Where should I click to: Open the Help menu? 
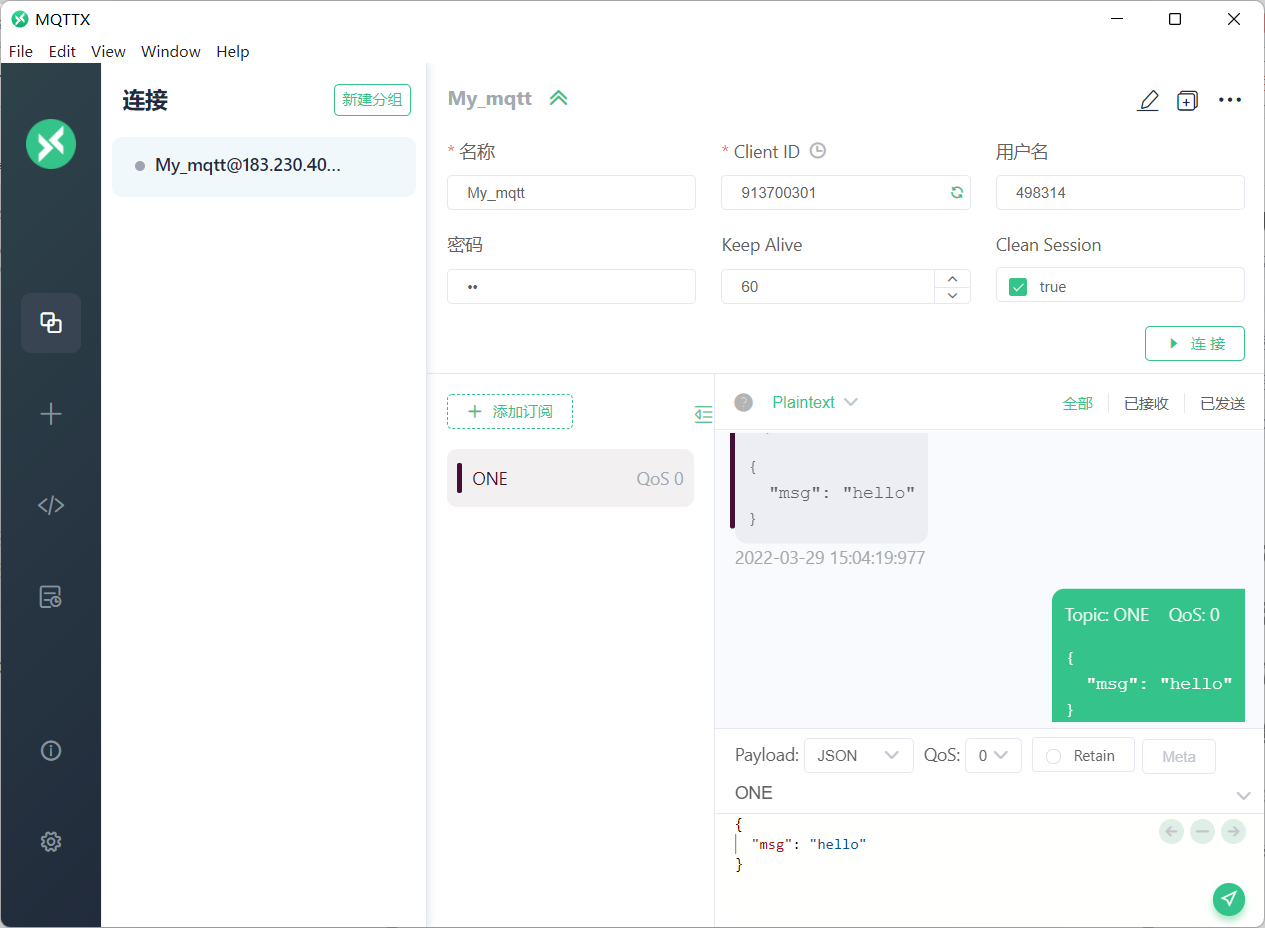pos(233,52)
